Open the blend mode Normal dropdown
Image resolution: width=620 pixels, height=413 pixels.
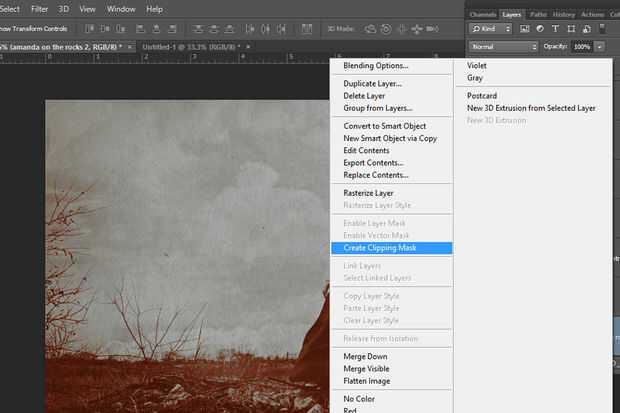(503, 46)
